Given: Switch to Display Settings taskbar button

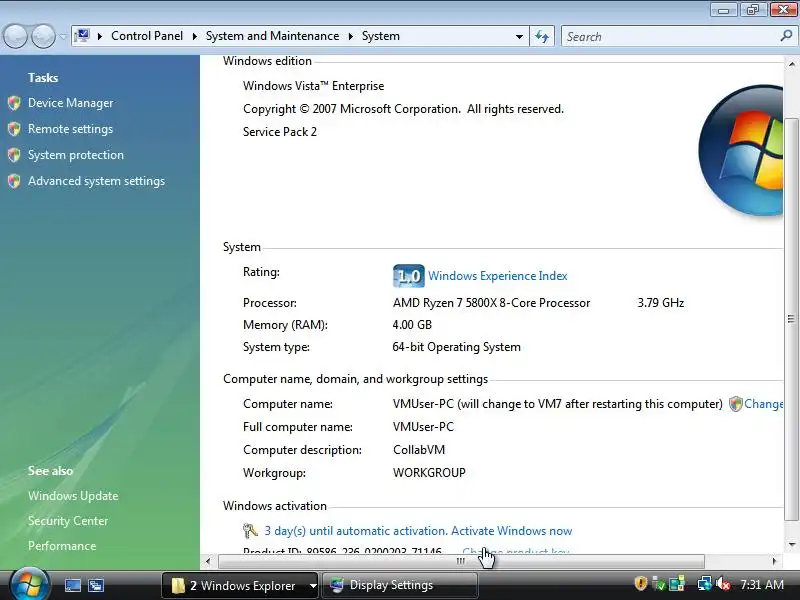Looking at the screenshot, I should tap(400, 585).
